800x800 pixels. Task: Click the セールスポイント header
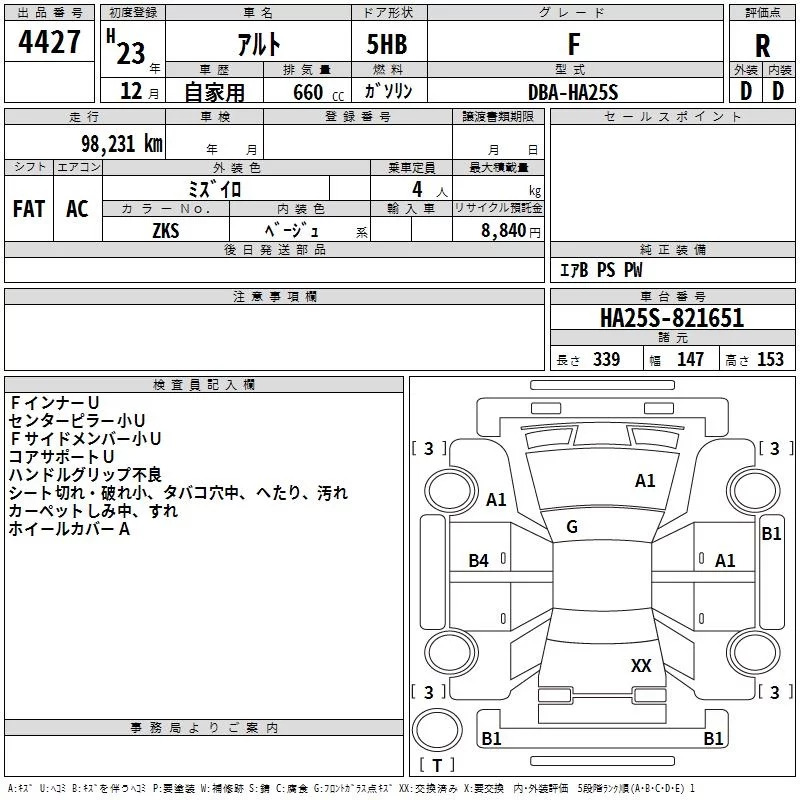pyautogui.click(x=672, y=116)
